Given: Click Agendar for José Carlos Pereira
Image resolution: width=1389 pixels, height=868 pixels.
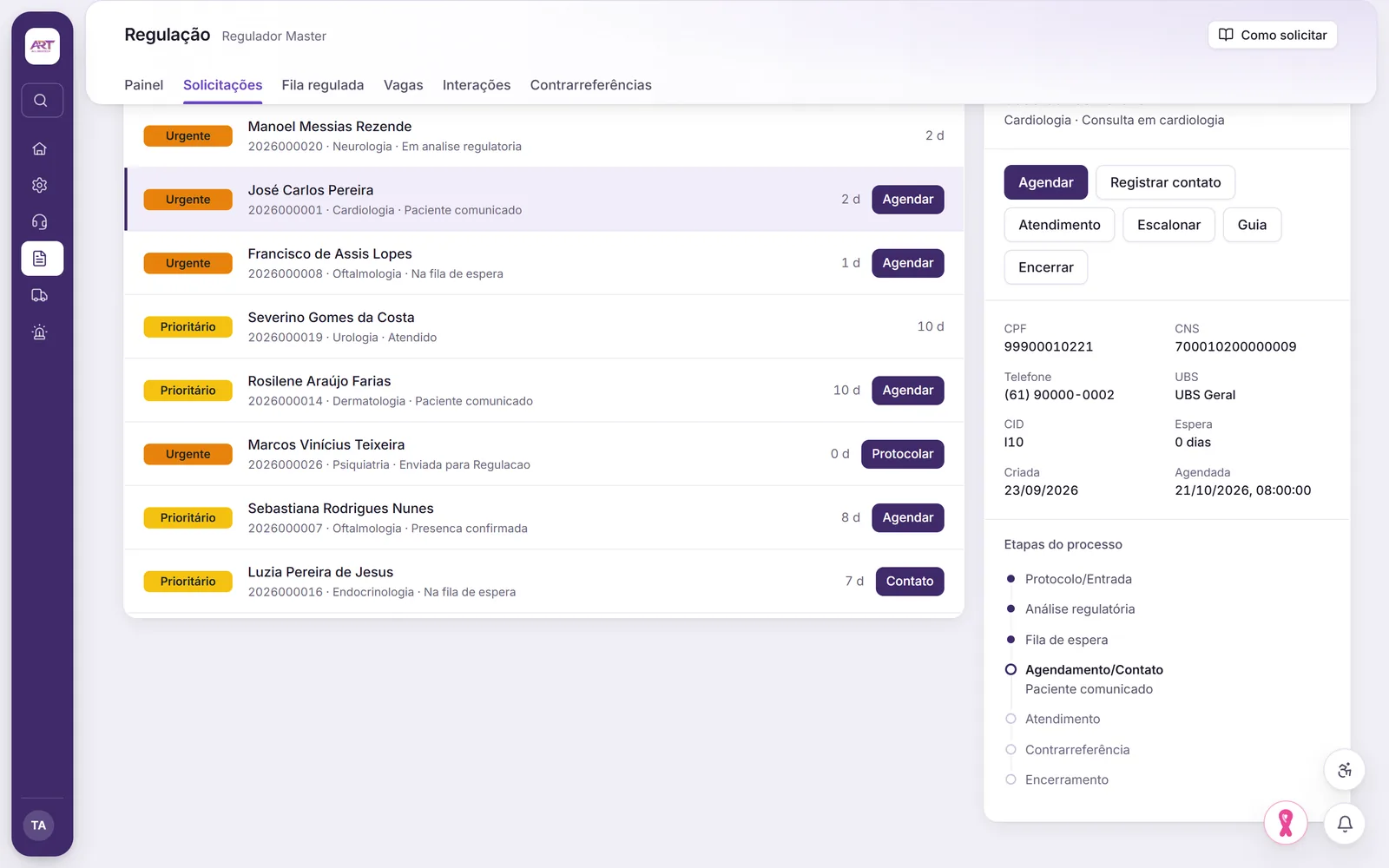Looking at the screenshot, I should point(908,200).
